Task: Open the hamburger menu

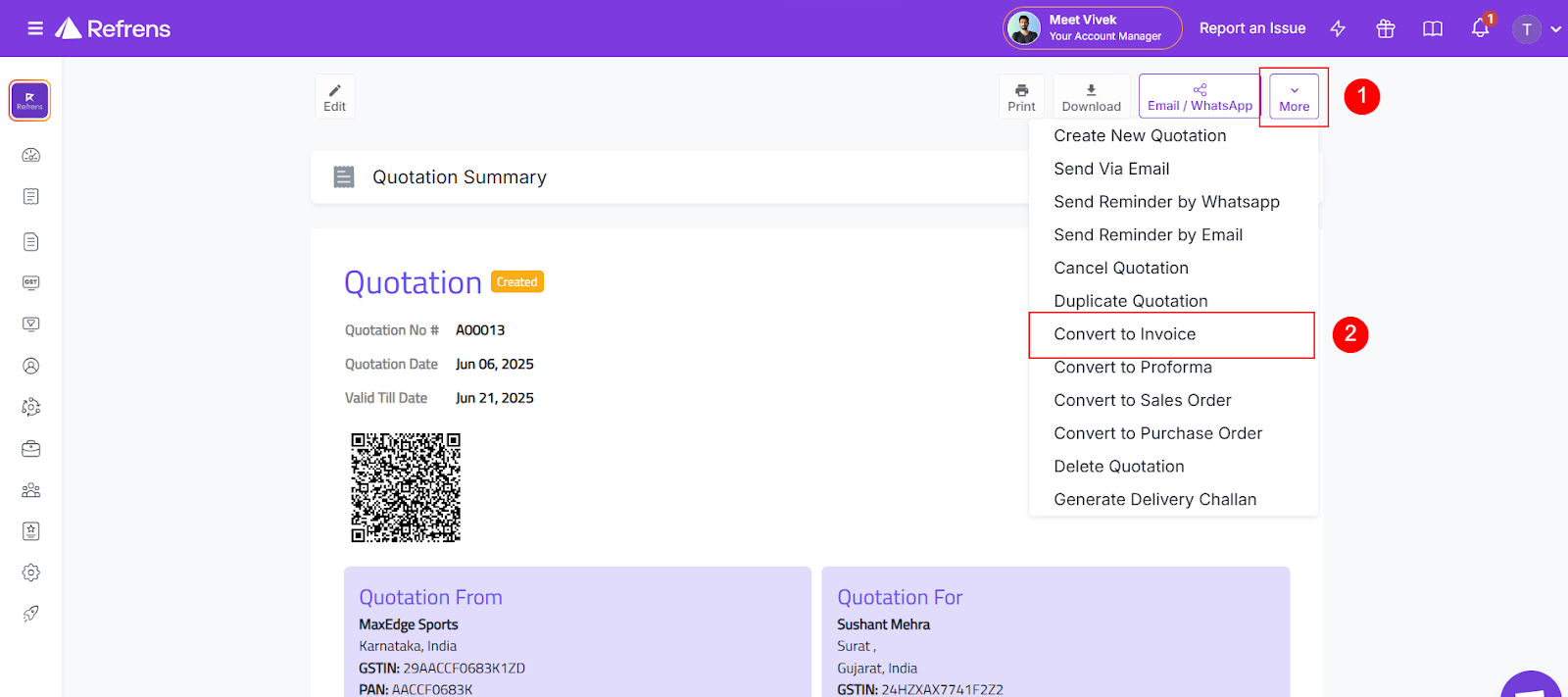Action: 35,28
